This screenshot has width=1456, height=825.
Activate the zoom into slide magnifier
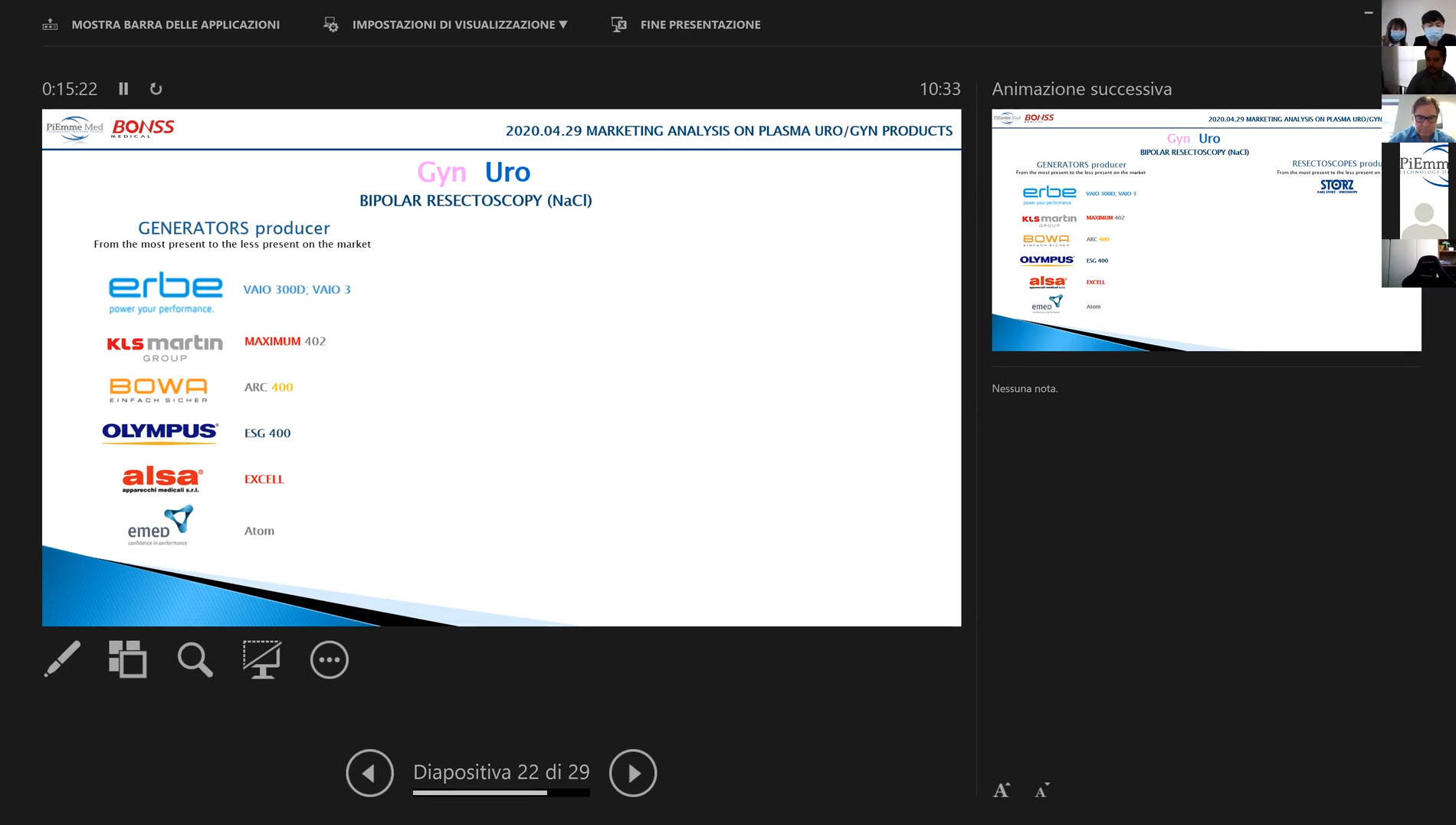[195, 659]
